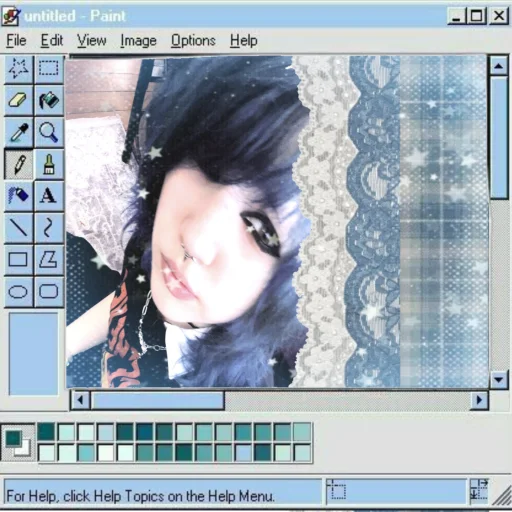Click the vertical scrollbar up arrow
Image resolution: width=512 pixels, height=512 pixels.
click(x=499, y=66)
